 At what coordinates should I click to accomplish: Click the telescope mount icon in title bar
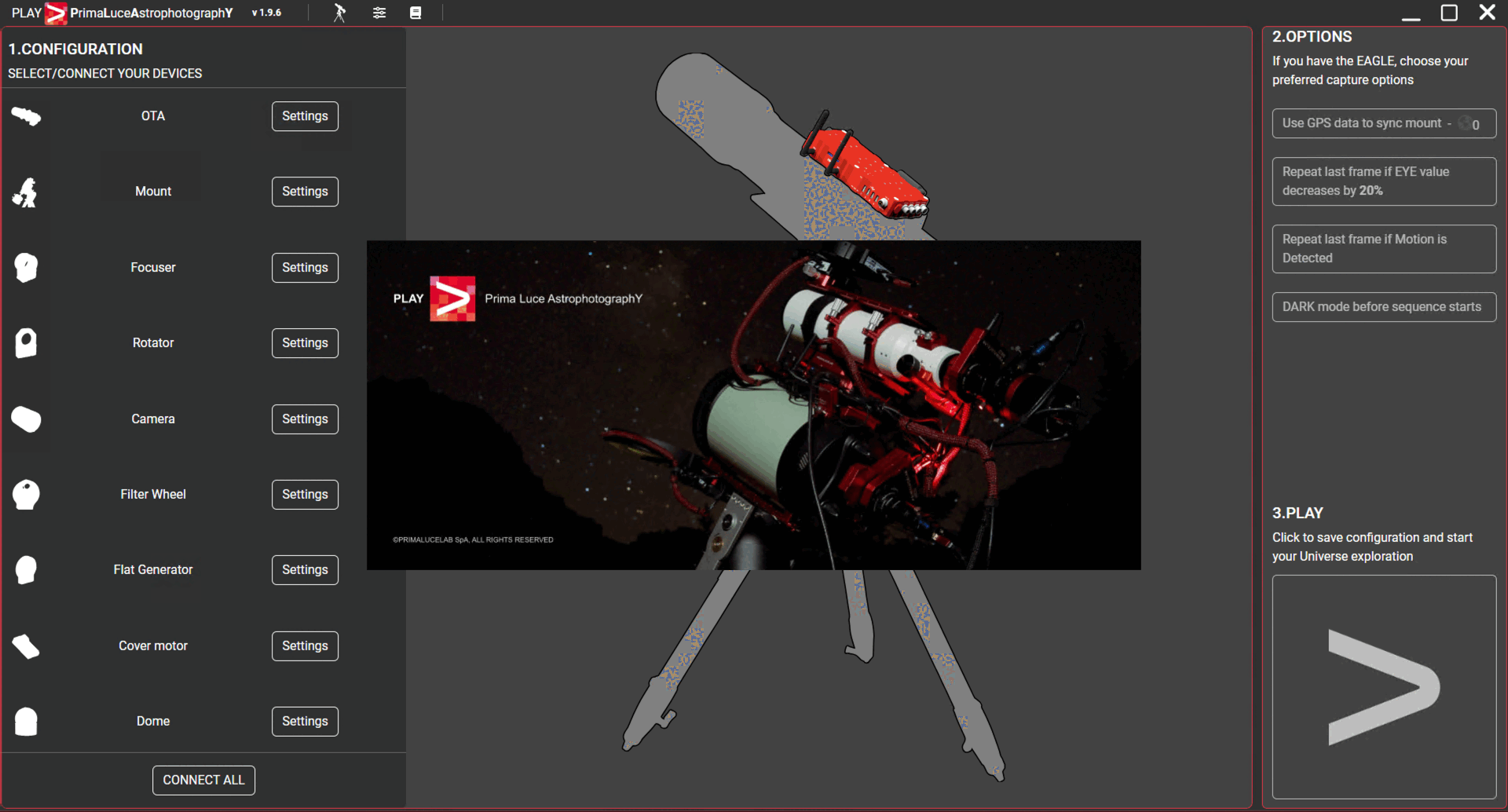pyautogui.click(x=339, y=13)
